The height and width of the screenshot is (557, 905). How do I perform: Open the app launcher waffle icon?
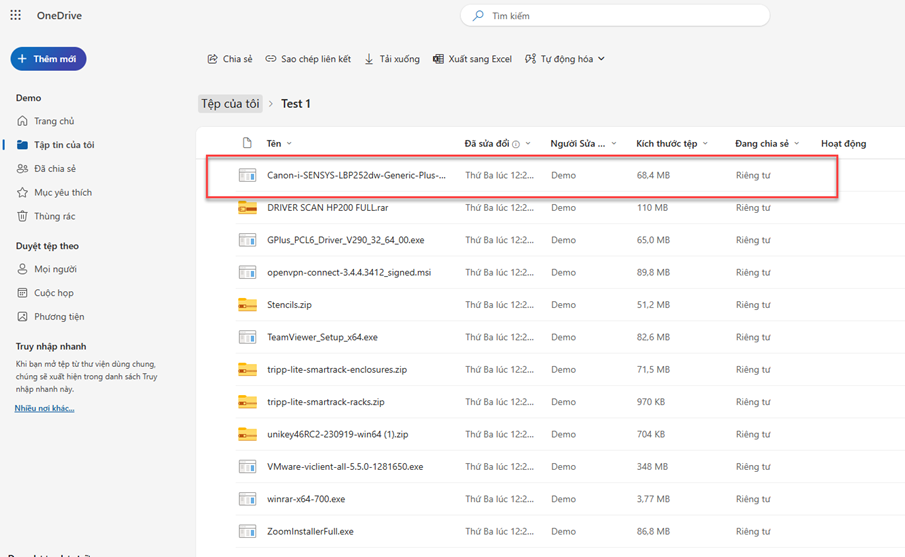click(x=16, y=16)
